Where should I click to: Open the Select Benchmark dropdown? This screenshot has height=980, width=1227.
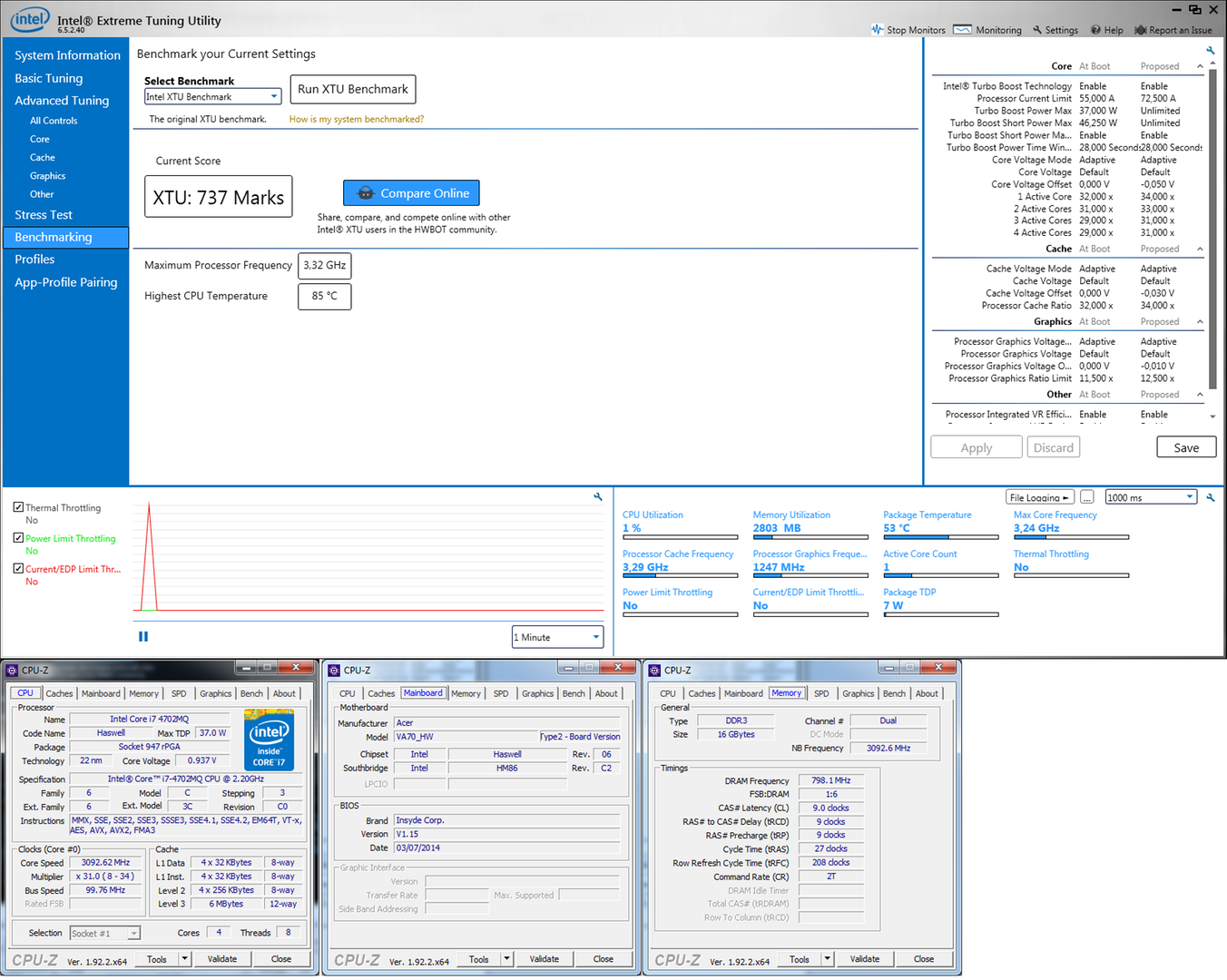(212, 97)
